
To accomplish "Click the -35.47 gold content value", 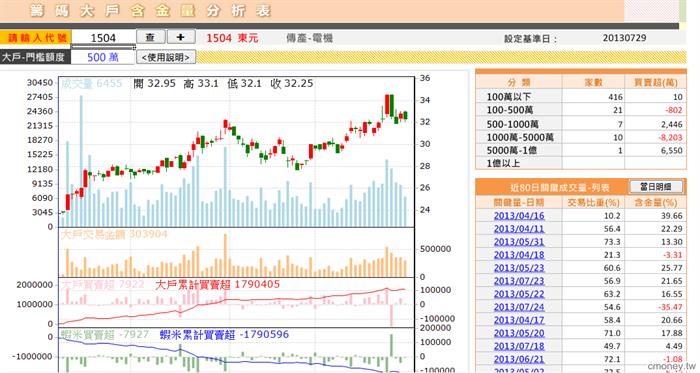I will coord(670,307).
